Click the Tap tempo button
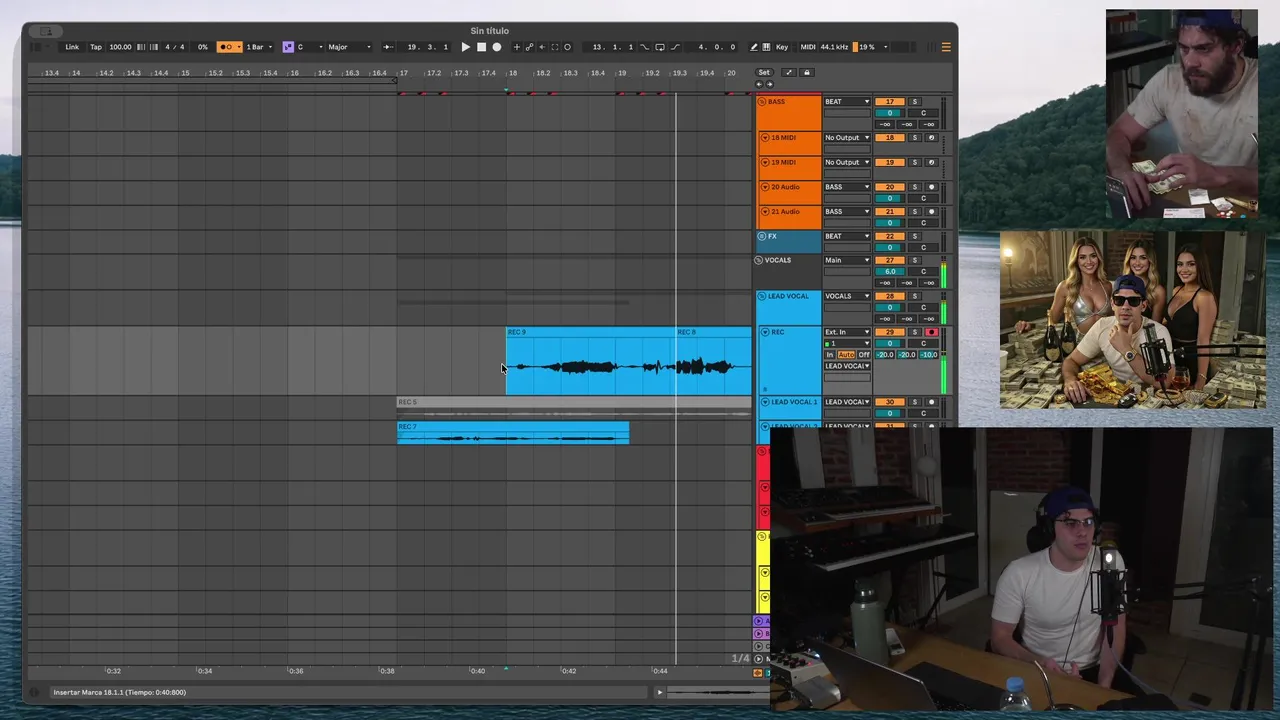Image resolution: width=1280 pixels, height=720 pixels. [x=96, y=47]
